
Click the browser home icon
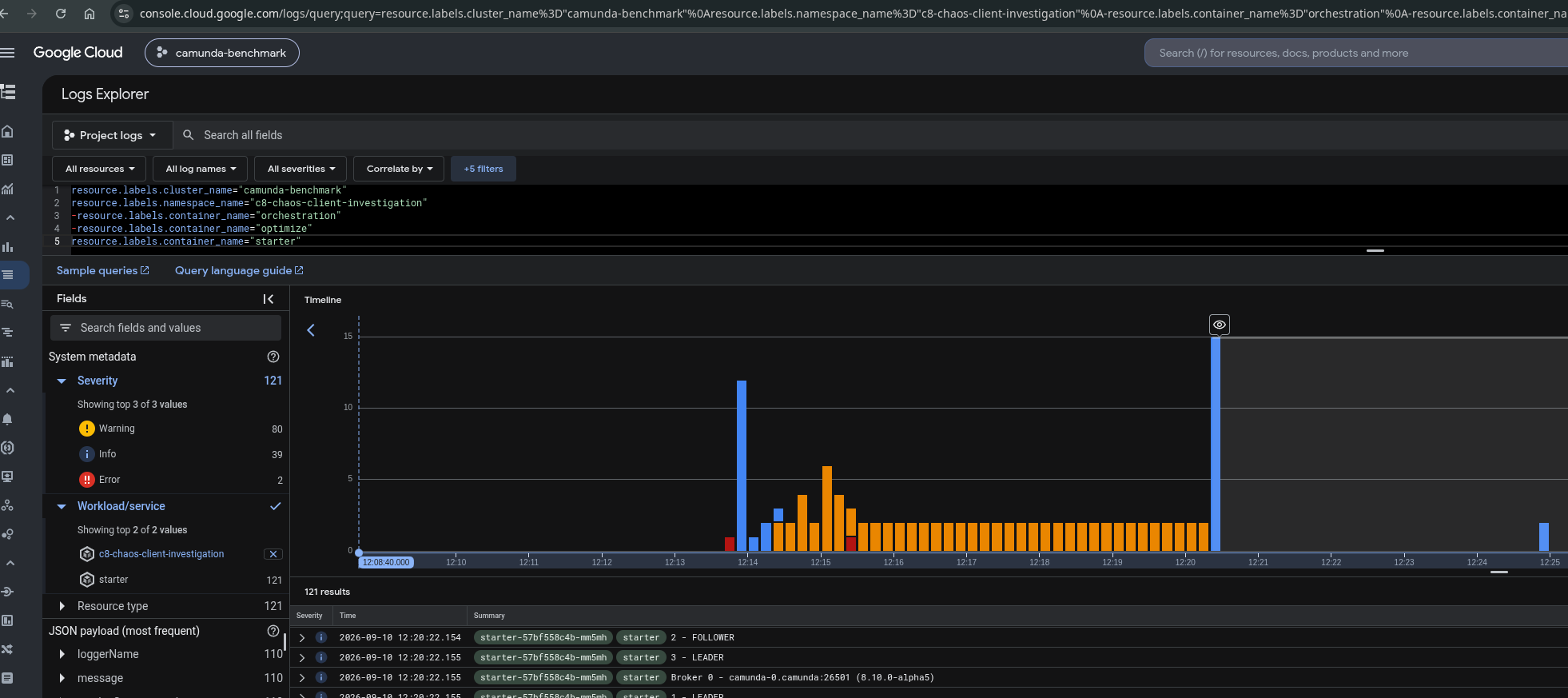coord(90,14)
